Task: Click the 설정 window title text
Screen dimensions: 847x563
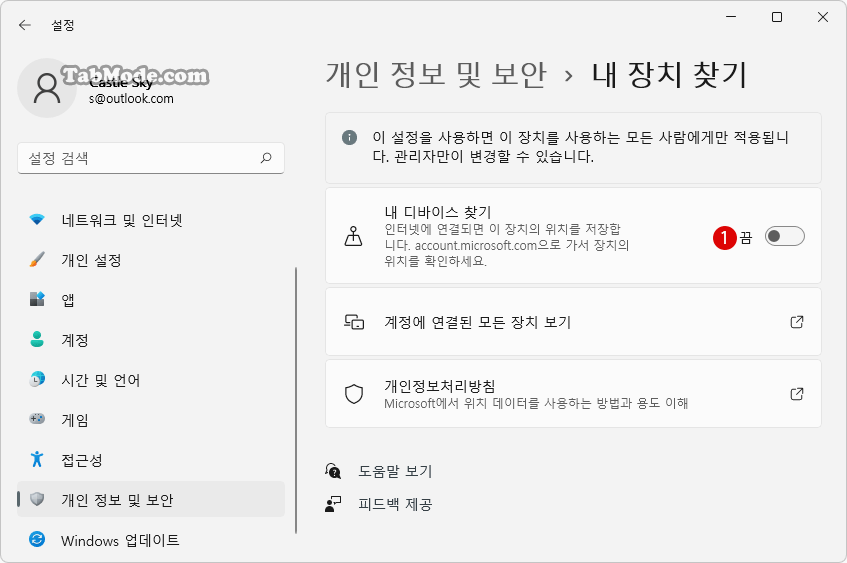Action: pyautogui.click(x=63, y=25)
